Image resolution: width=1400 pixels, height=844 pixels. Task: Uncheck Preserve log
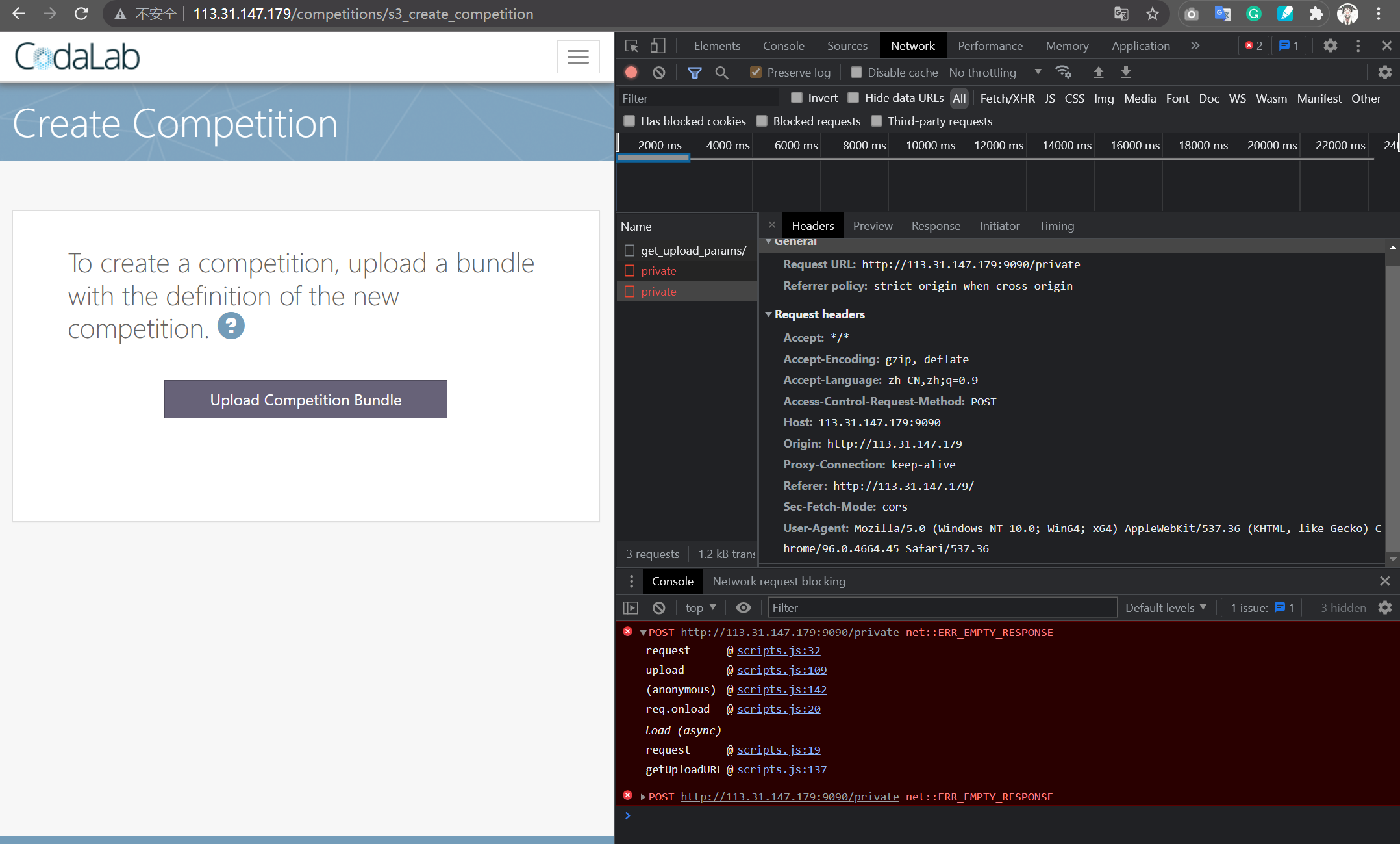click(x=755, y=72)
